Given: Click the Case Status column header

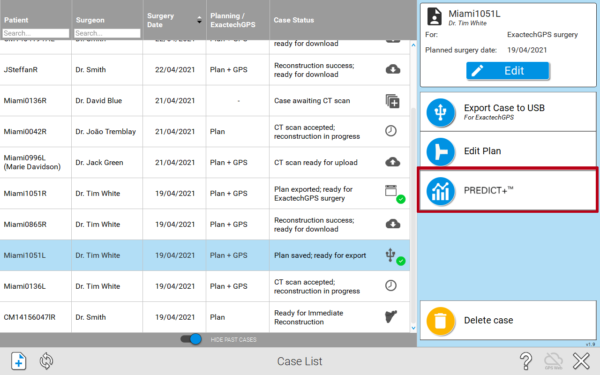Looking at the screenshot, I should coord(293,20).
